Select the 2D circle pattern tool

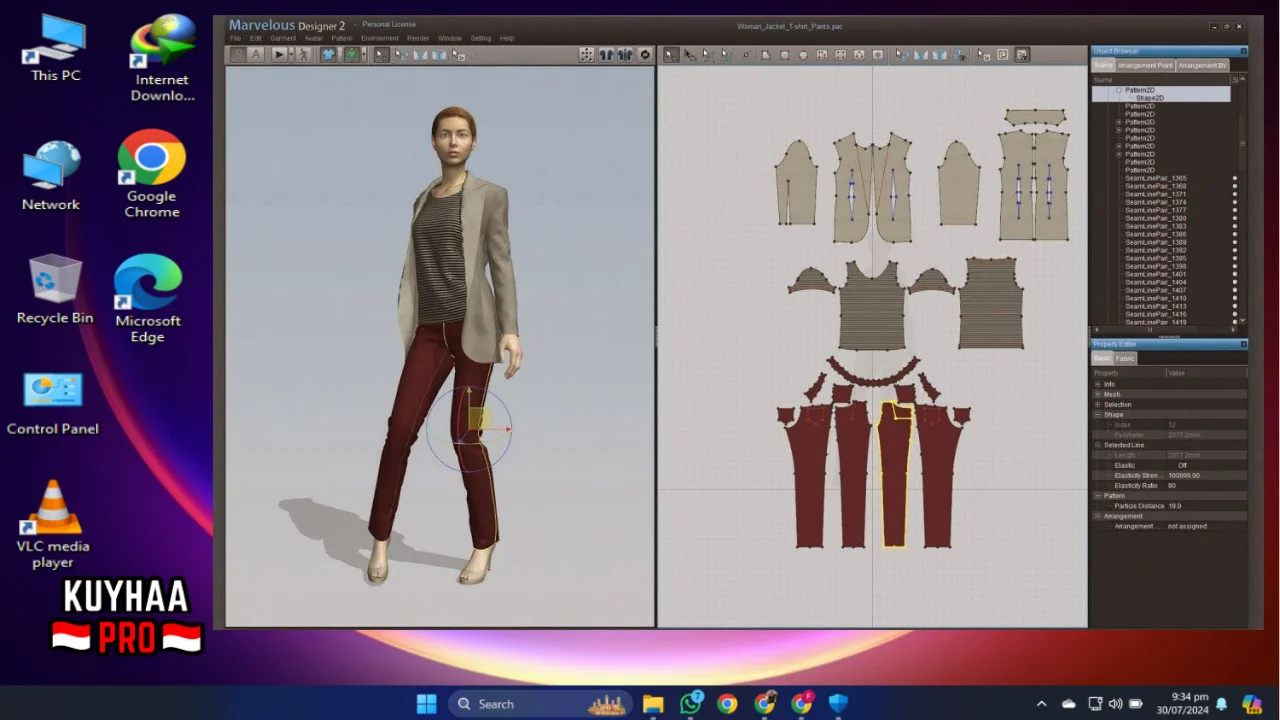[803, 54]
